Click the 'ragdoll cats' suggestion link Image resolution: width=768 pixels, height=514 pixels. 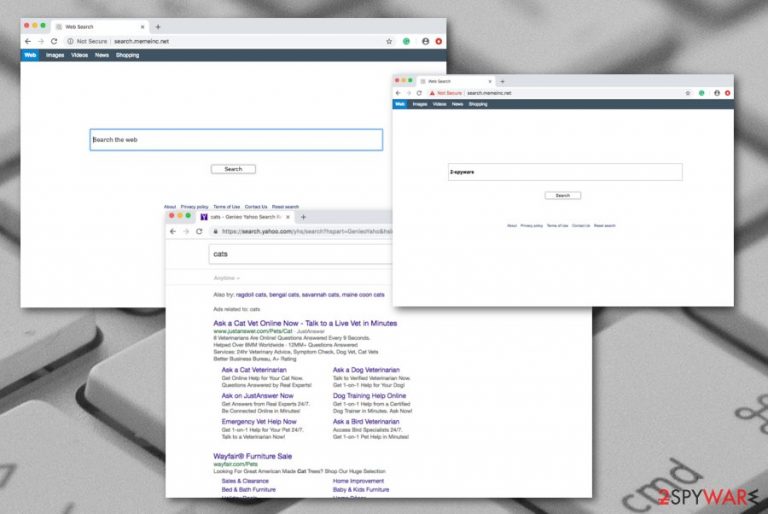click(x=251, y=295)
